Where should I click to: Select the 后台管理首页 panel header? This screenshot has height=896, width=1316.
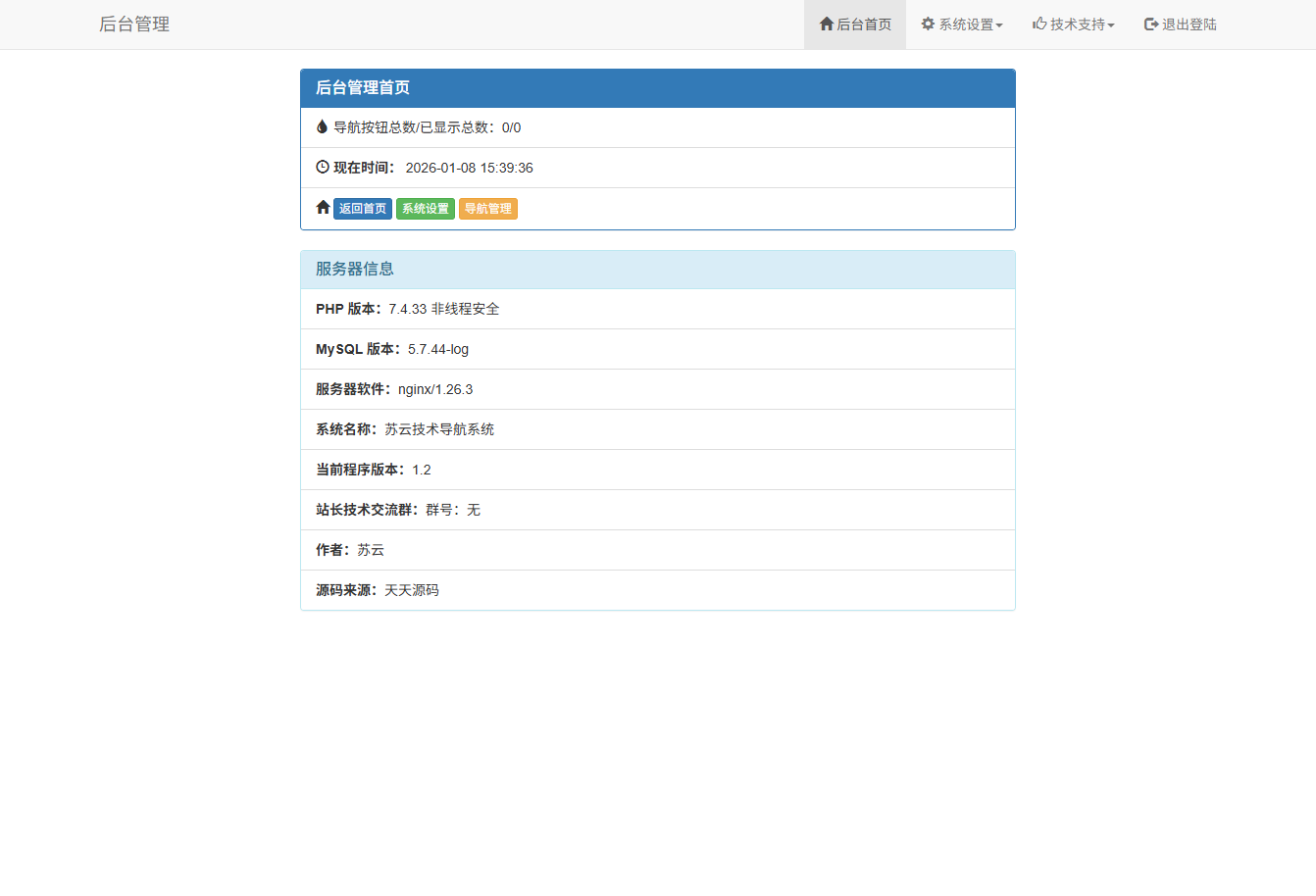point(657,87)
